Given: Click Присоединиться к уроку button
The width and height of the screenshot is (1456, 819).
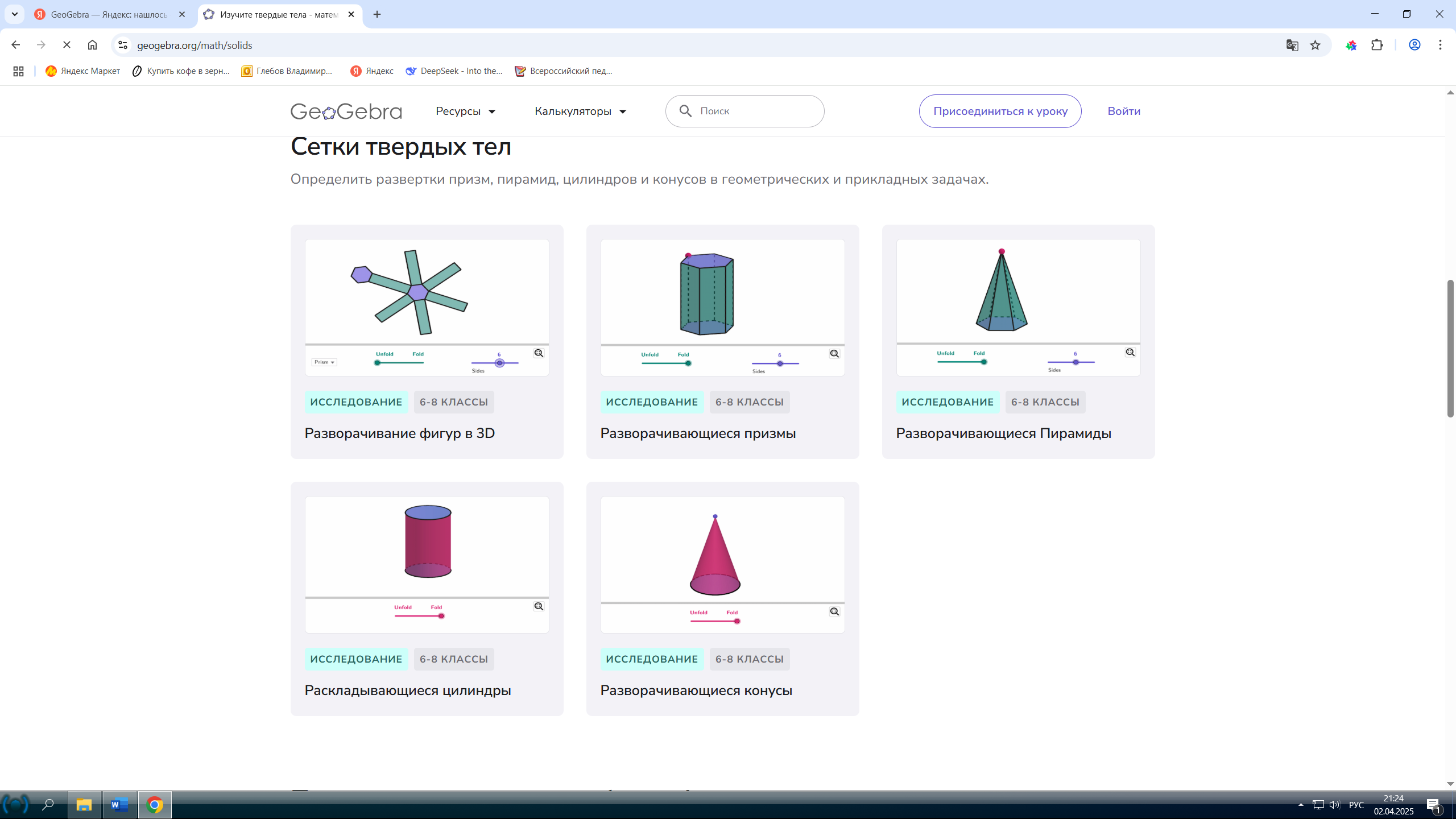Looking at the screenshot, I should click(1000, 111).
